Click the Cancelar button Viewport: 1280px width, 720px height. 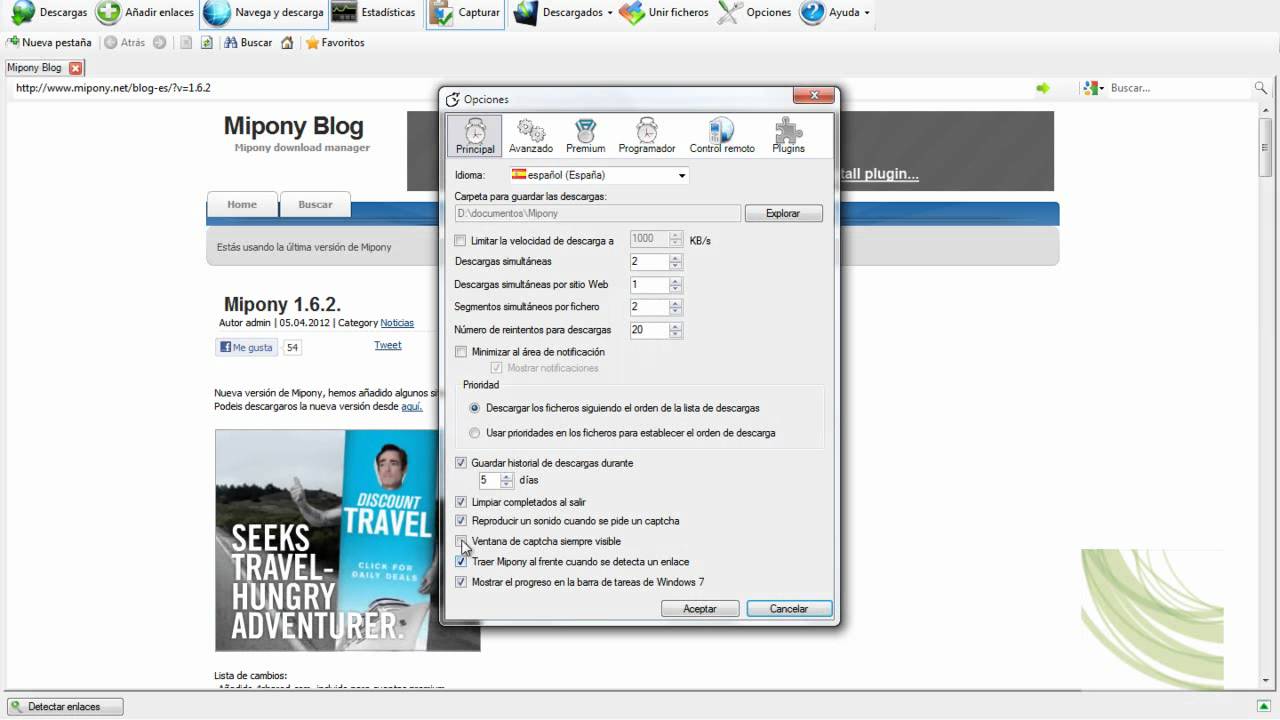tap(789, 608)
